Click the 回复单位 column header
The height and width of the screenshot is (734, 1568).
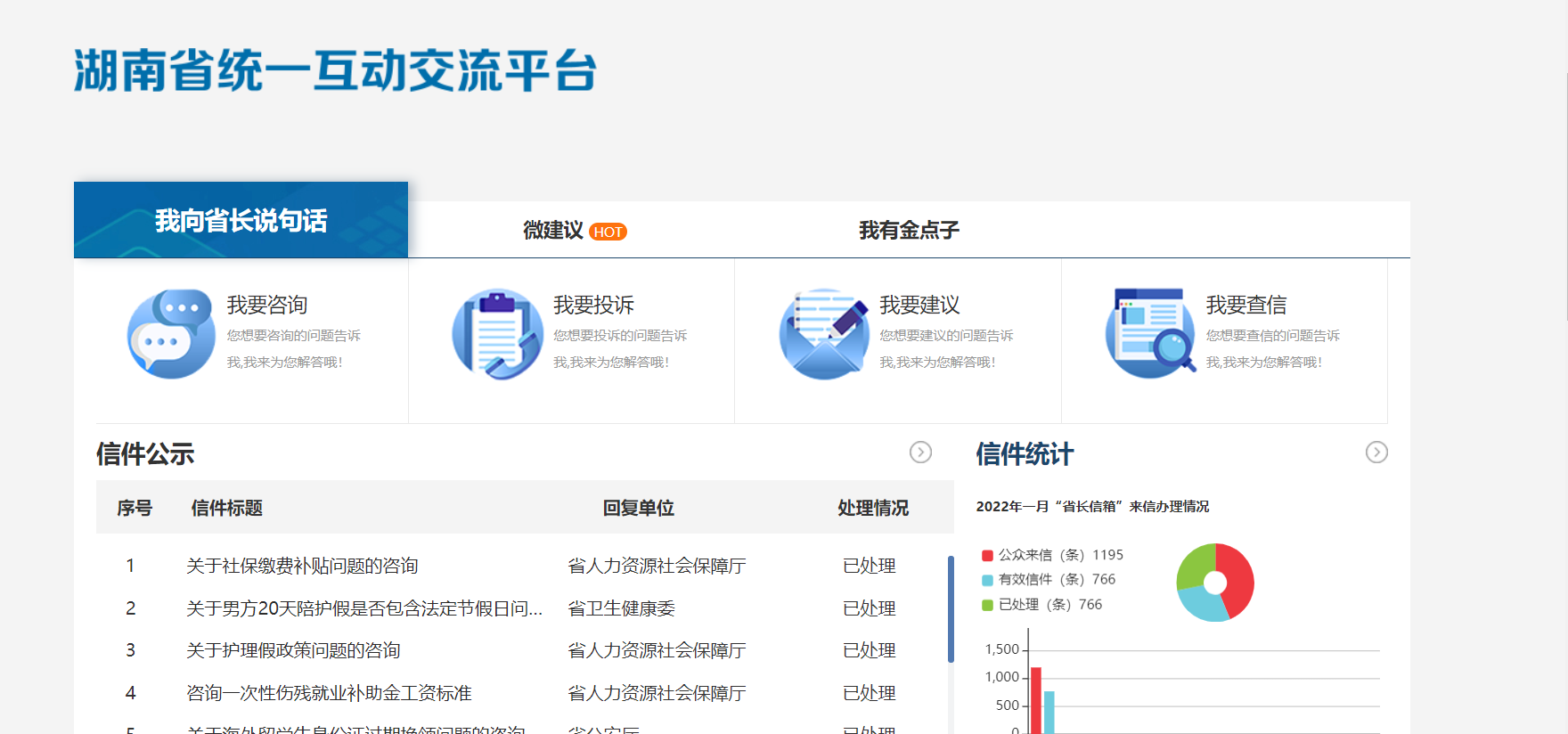click(x=639, y=508)
